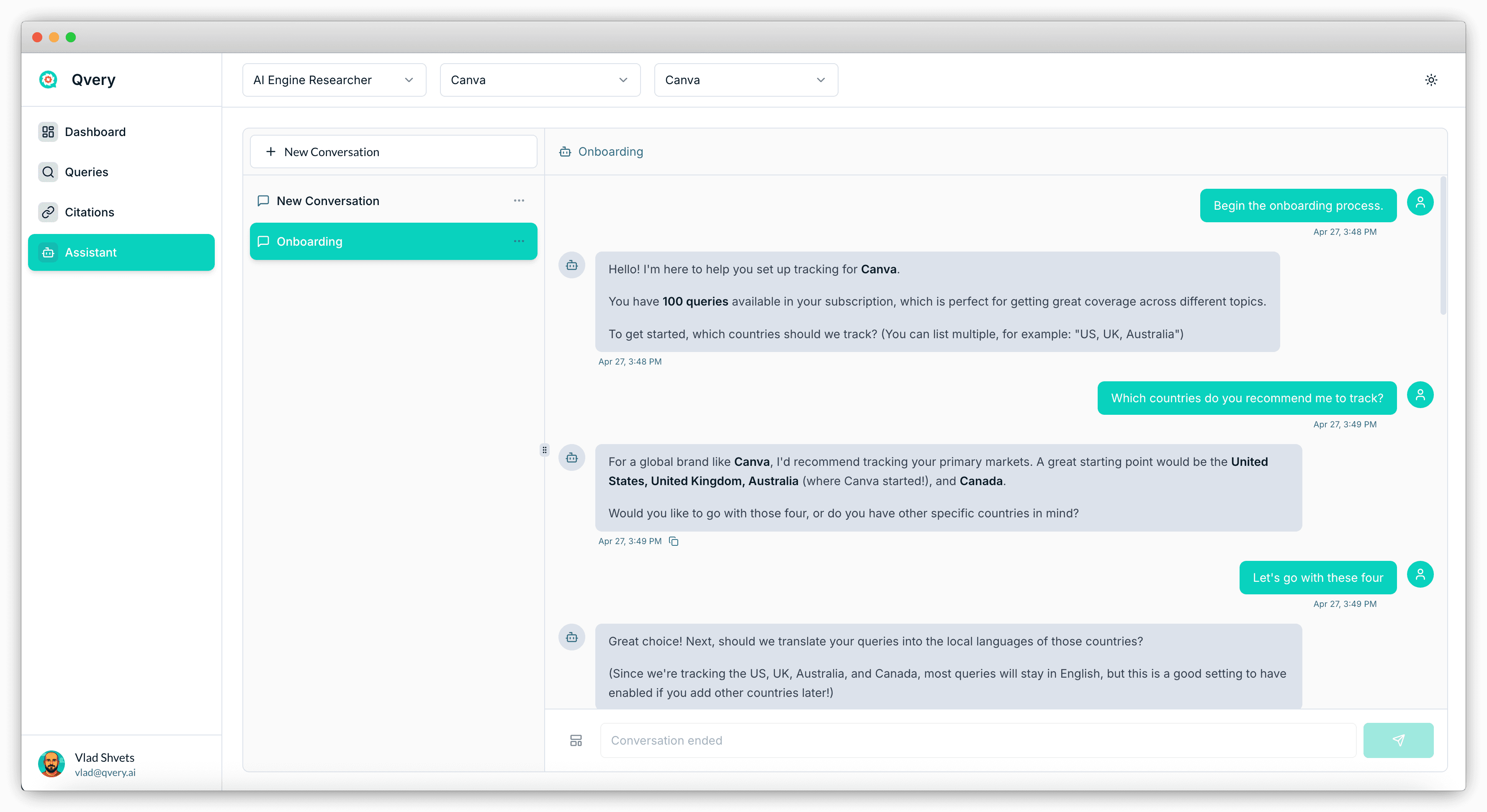The image size is (1487, 812).
Task: Open the Queries section in the sidebar
Action: point(86,172)
